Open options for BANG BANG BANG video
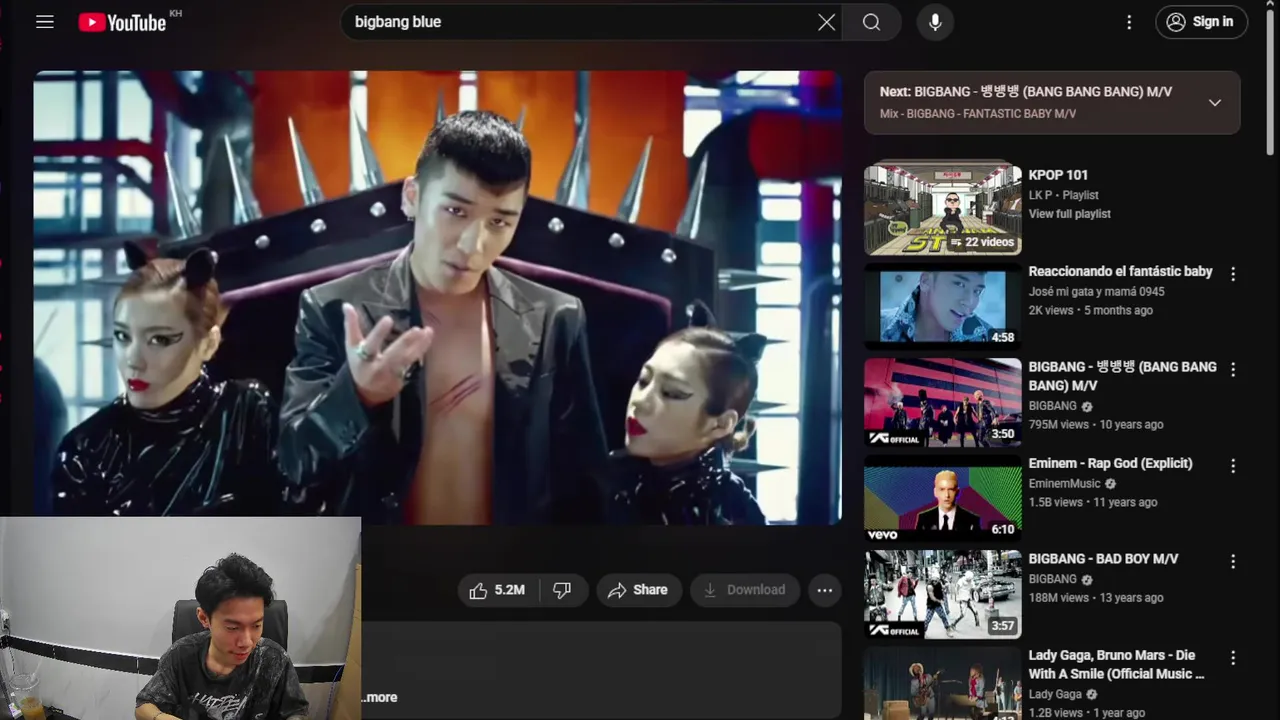 point(1233,370)
